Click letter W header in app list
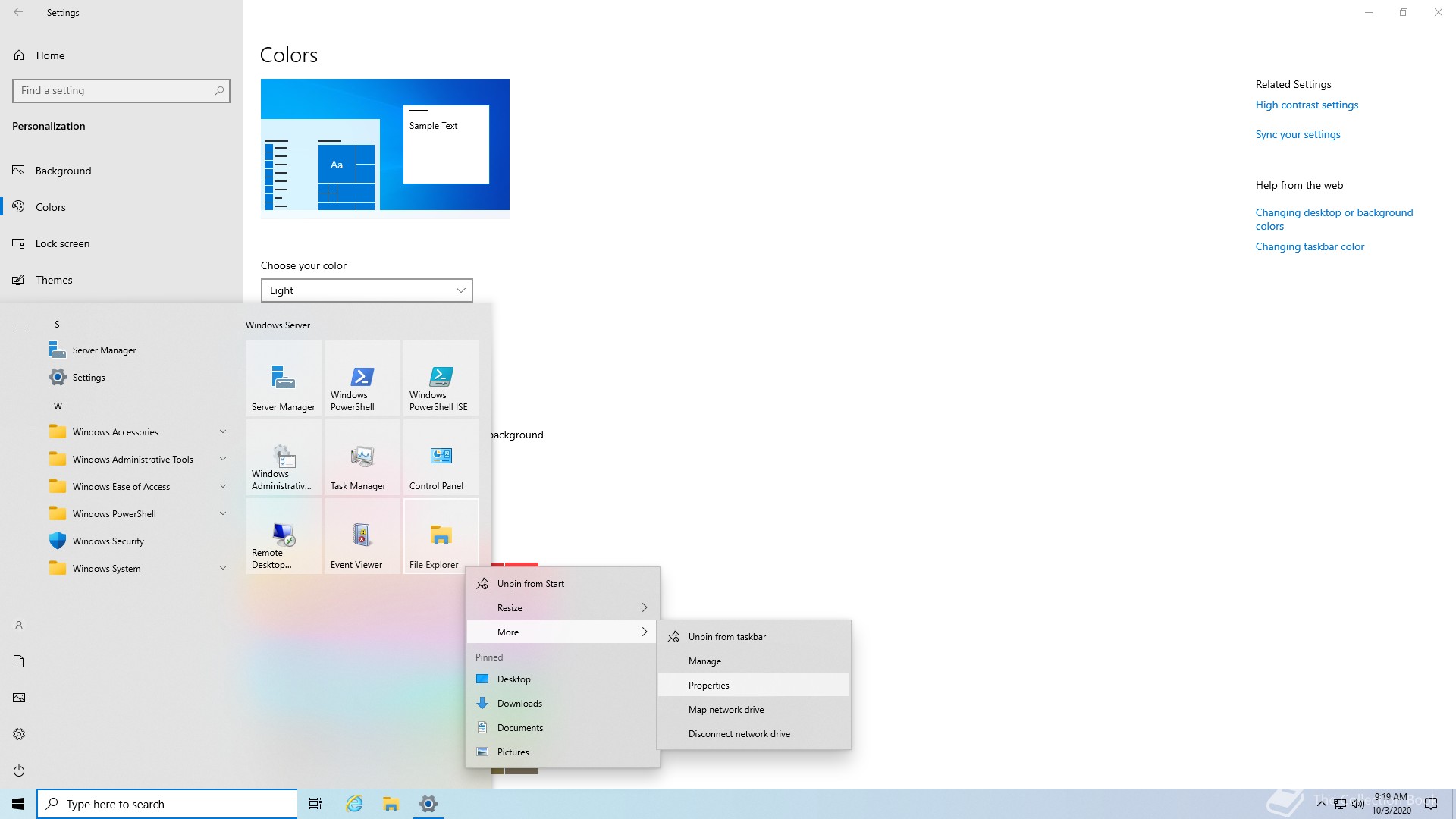The image size is (1456, 819). pyautogui.click(x=58, y=406)
